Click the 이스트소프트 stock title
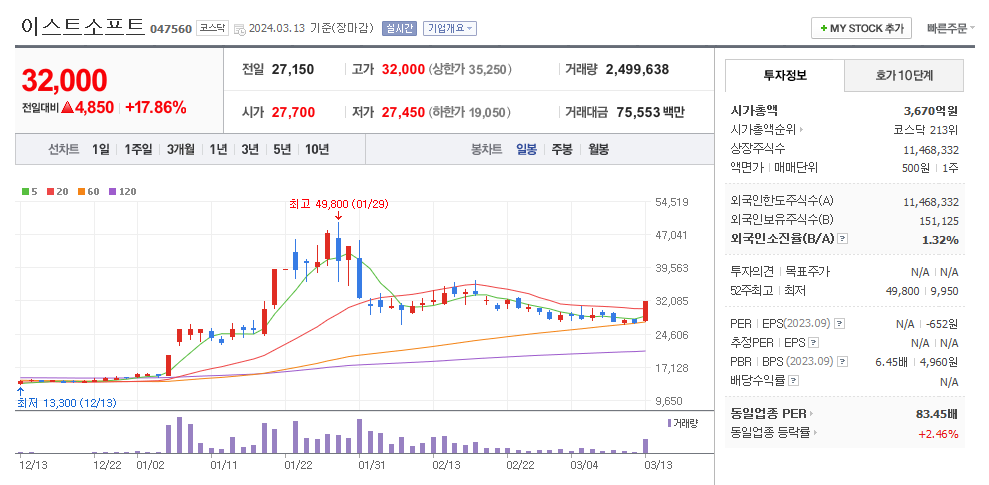This screenshot has width=989, height=485. pyautogui.click(x=83, y=26)
